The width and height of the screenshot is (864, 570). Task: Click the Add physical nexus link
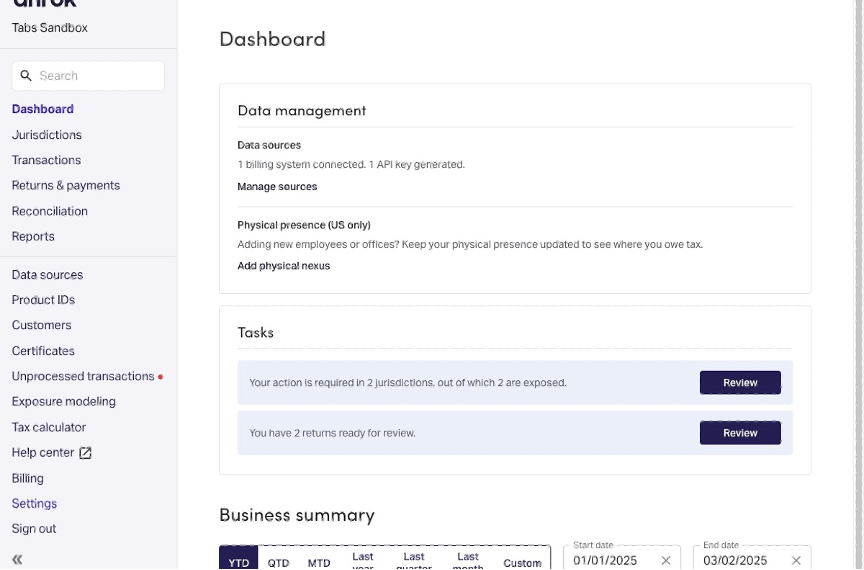283,266
